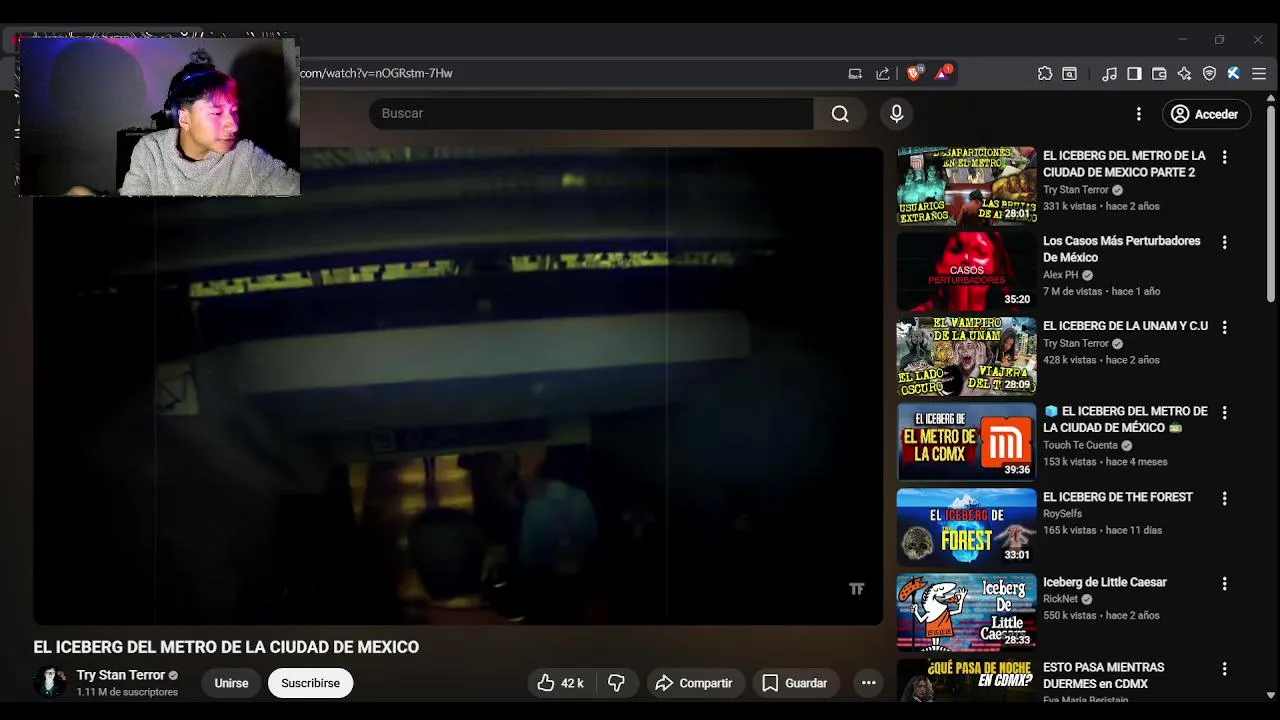Click the search magnifier button
Image resolution: width=1280 pixels, height=720 pixels.
tap(840, 114)
